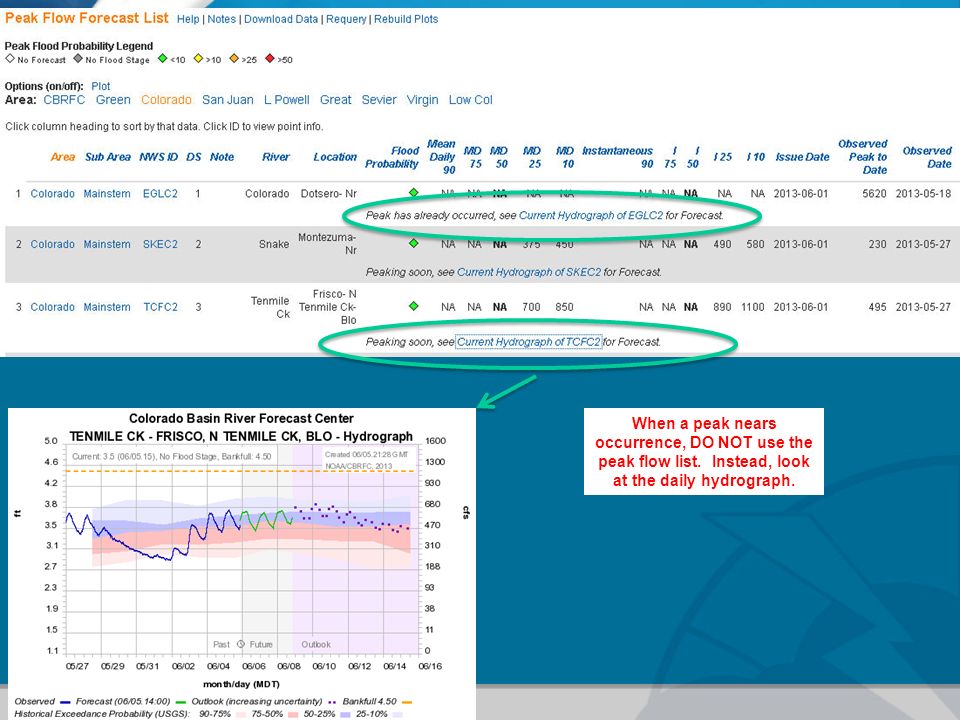
Task: Select the Sevier area
Action: [x=379, y=100]
